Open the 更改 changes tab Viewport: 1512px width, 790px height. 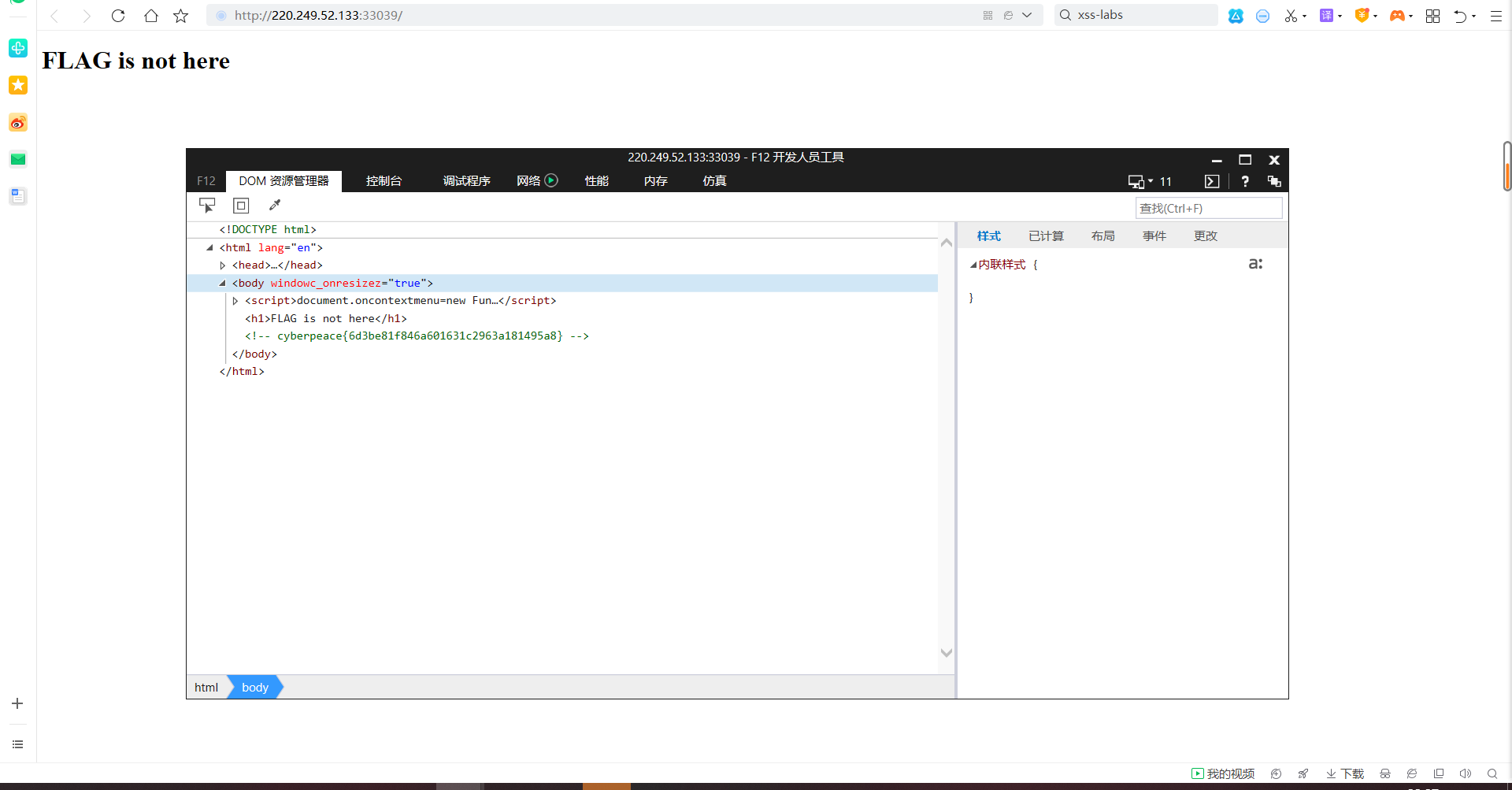click(1205, 236)
